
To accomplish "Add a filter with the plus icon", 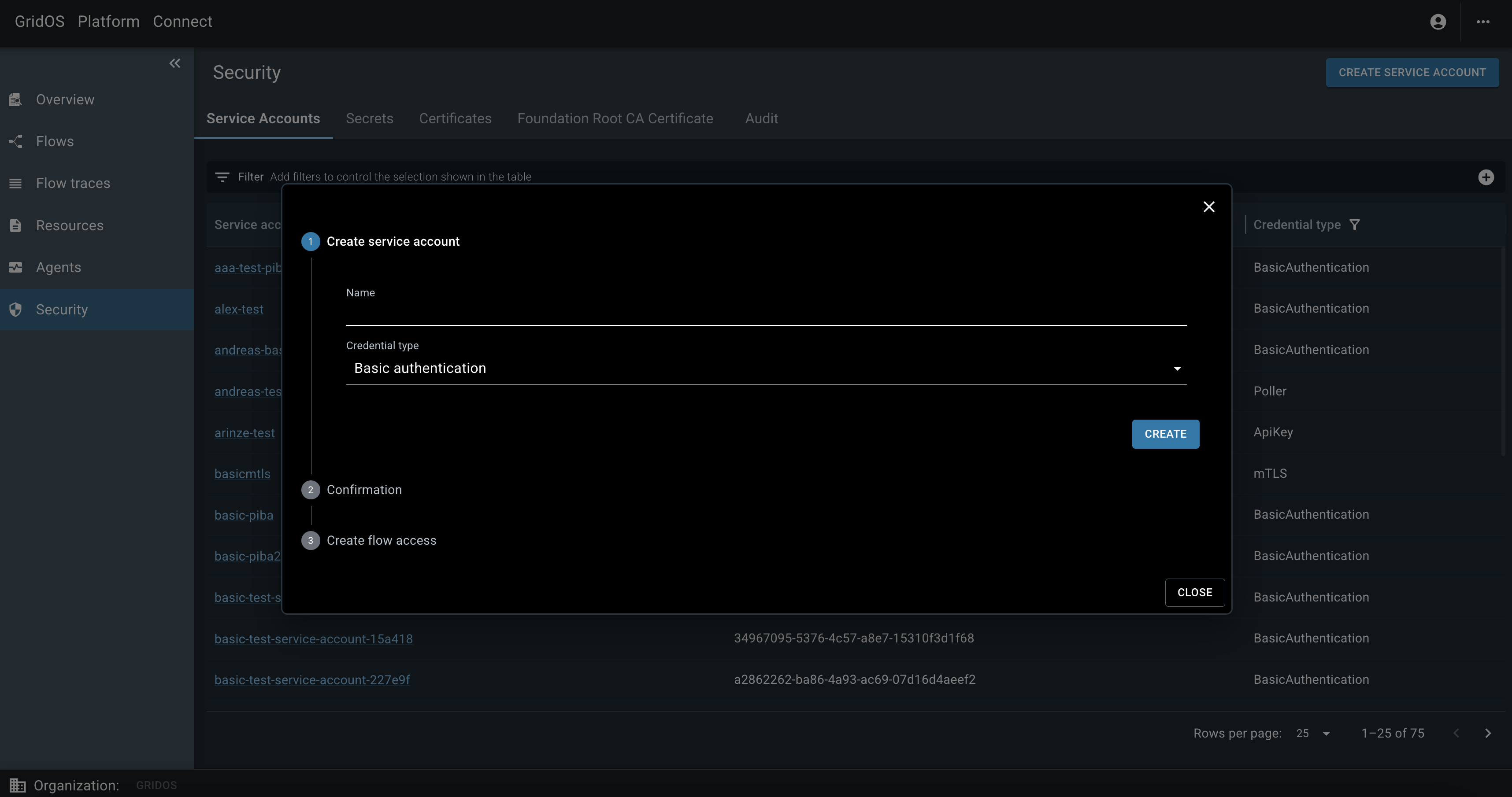I will click(1486, 177).
